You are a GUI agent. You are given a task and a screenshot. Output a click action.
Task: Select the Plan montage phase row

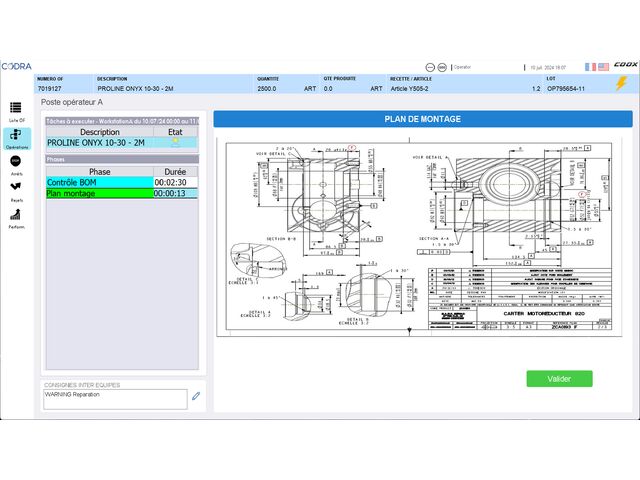pyautogui.click(x=99, y=193)
